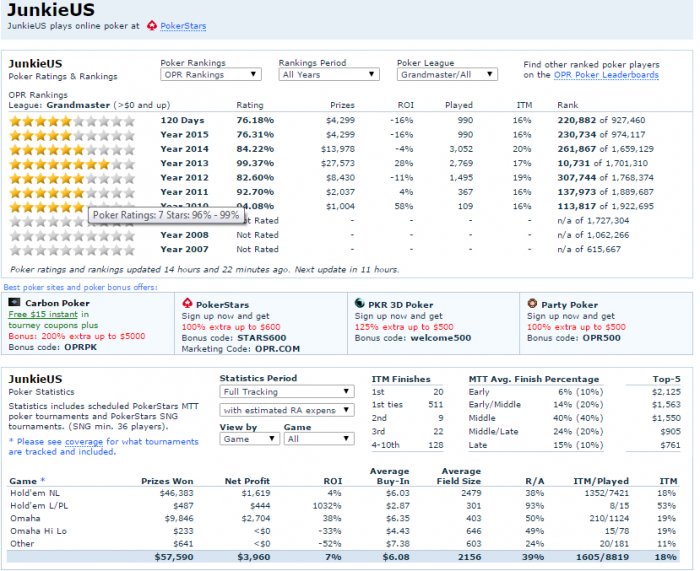The height and width of the screenshot is (571, 700).
Task: Expand the Rankings Period dropdown
Action: (x=329, y=74)
